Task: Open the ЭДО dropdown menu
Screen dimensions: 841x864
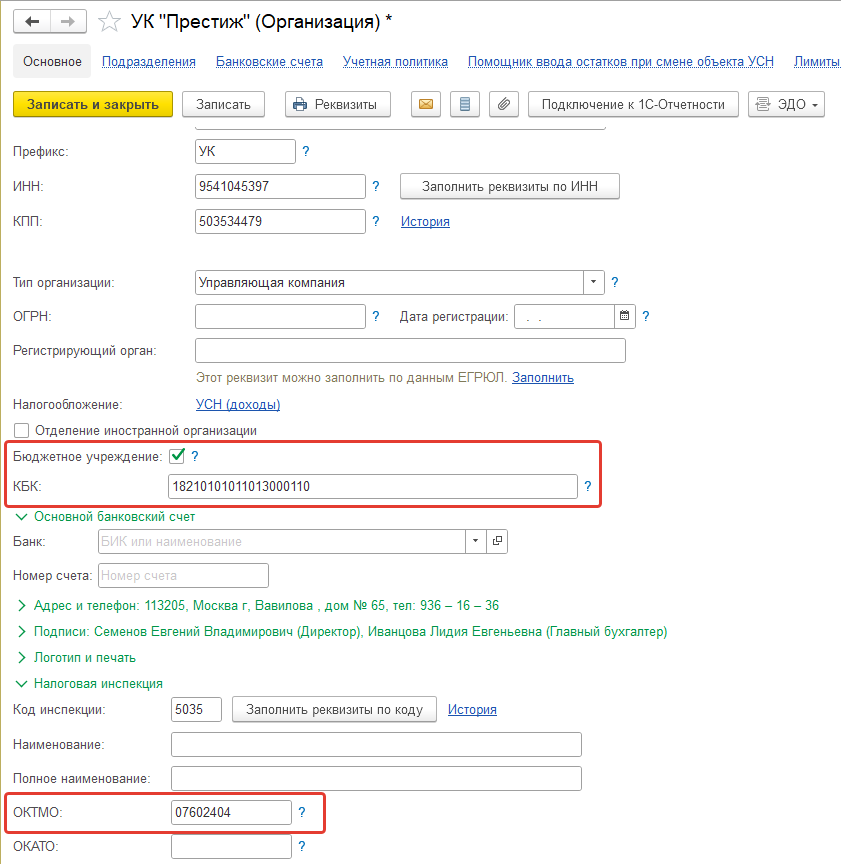Action: pos(786,104)
